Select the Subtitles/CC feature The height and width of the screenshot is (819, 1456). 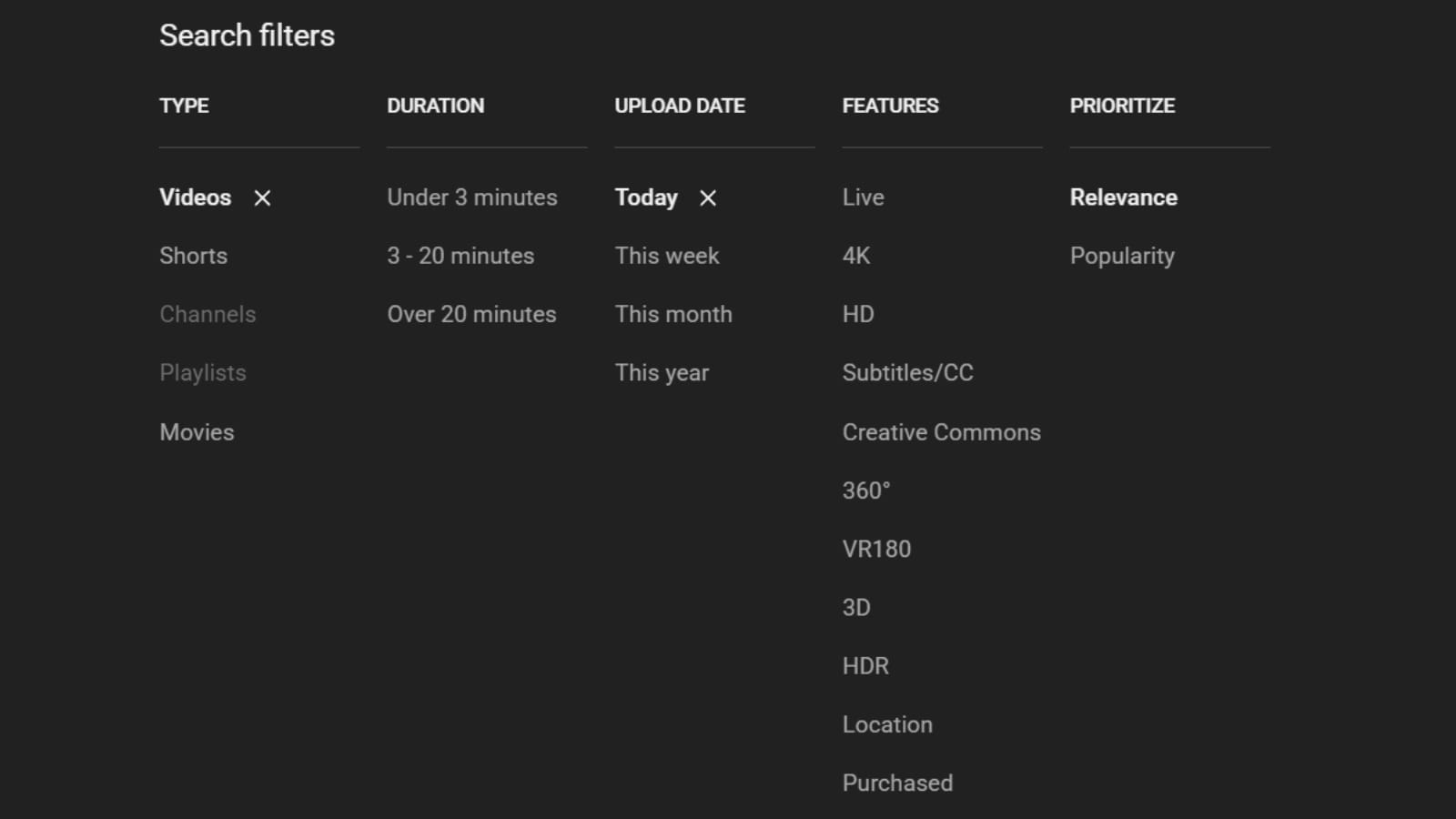tap(907, 372)
